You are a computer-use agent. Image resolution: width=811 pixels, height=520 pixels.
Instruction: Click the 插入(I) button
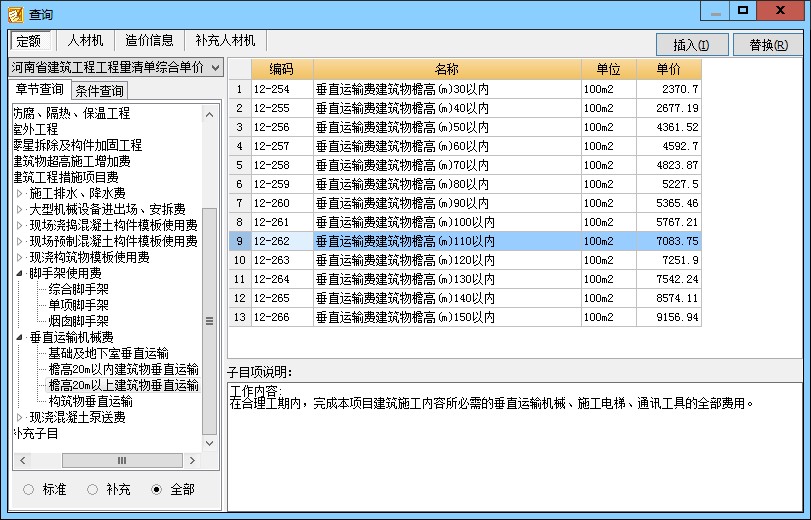pyautogui.click(x=692, y=45)
